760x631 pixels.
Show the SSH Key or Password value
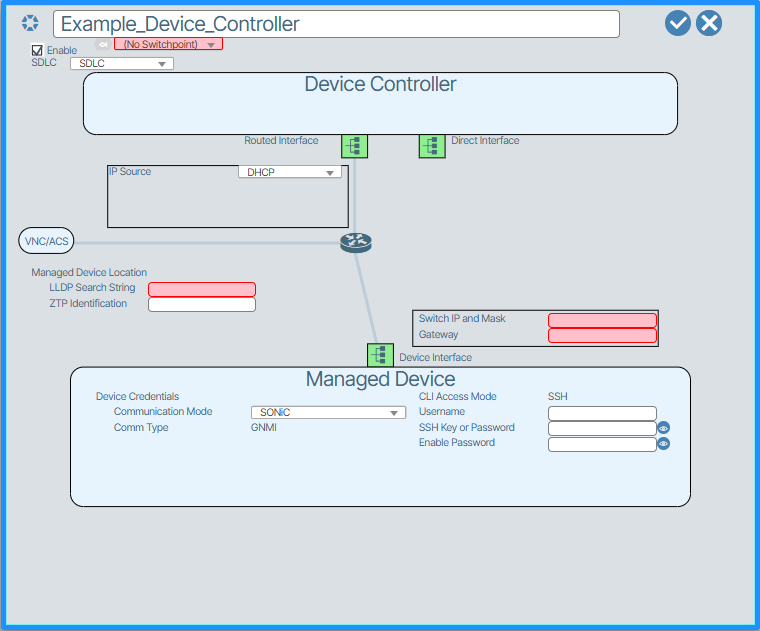tap(663, 428)
